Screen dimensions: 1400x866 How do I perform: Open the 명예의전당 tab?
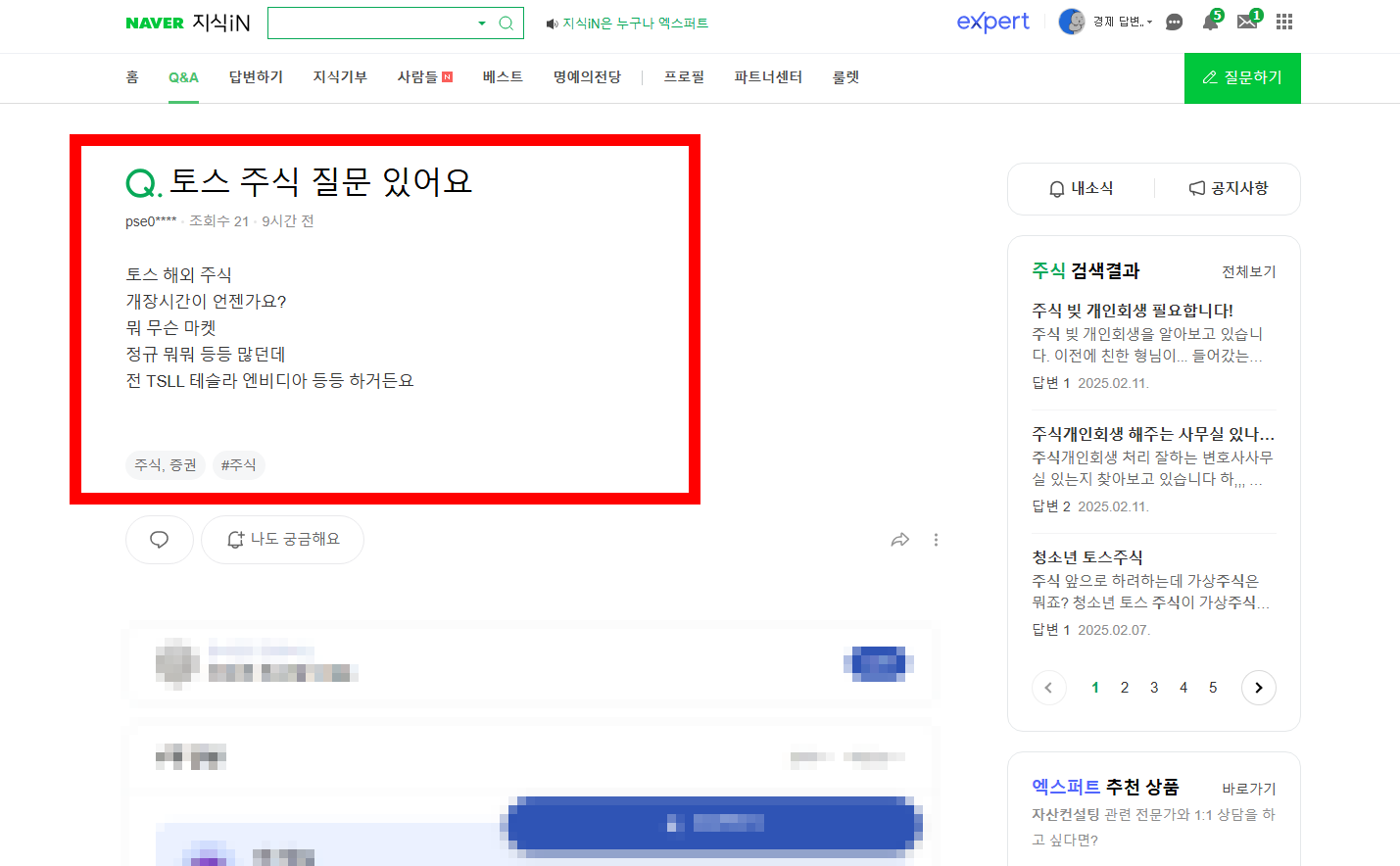pyautogui.click(x=587, y=76)
